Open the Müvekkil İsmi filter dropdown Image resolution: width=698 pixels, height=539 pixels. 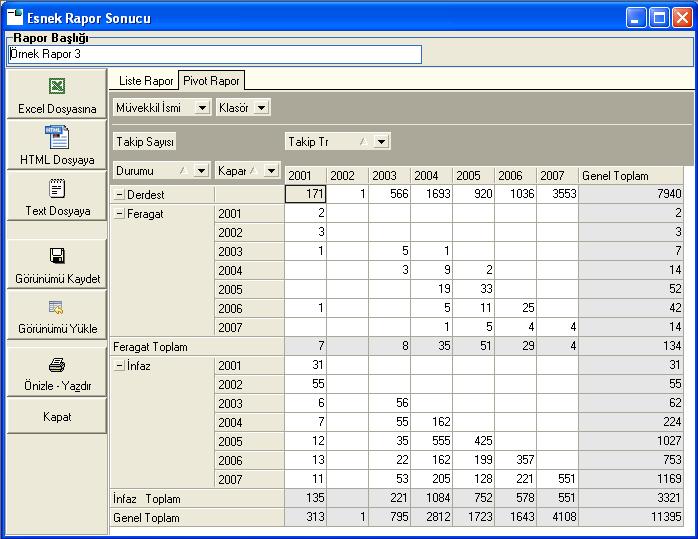202,108
